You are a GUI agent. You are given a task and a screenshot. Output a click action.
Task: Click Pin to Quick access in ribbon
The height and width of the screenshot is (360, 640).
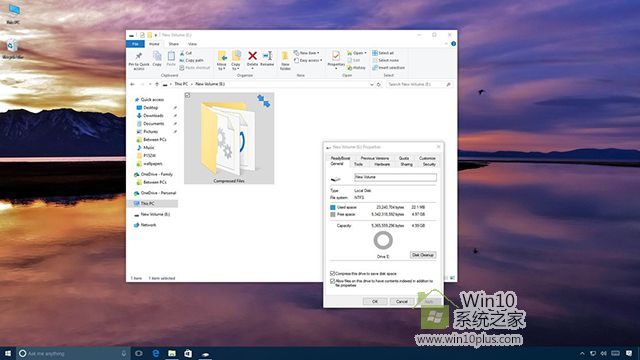(x=139, y=61)
